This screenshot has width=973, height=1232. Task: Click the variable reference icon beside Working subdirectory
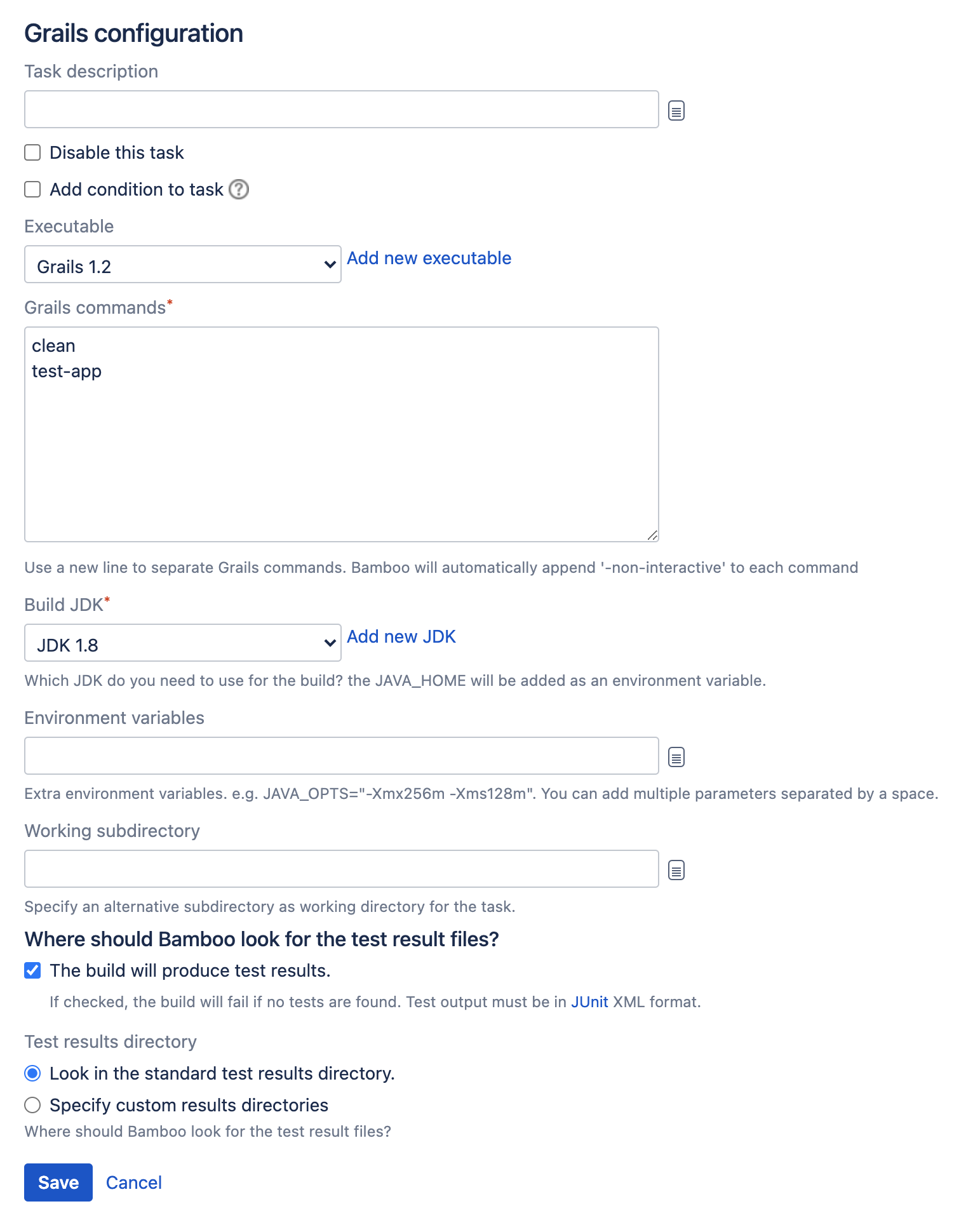676,869
